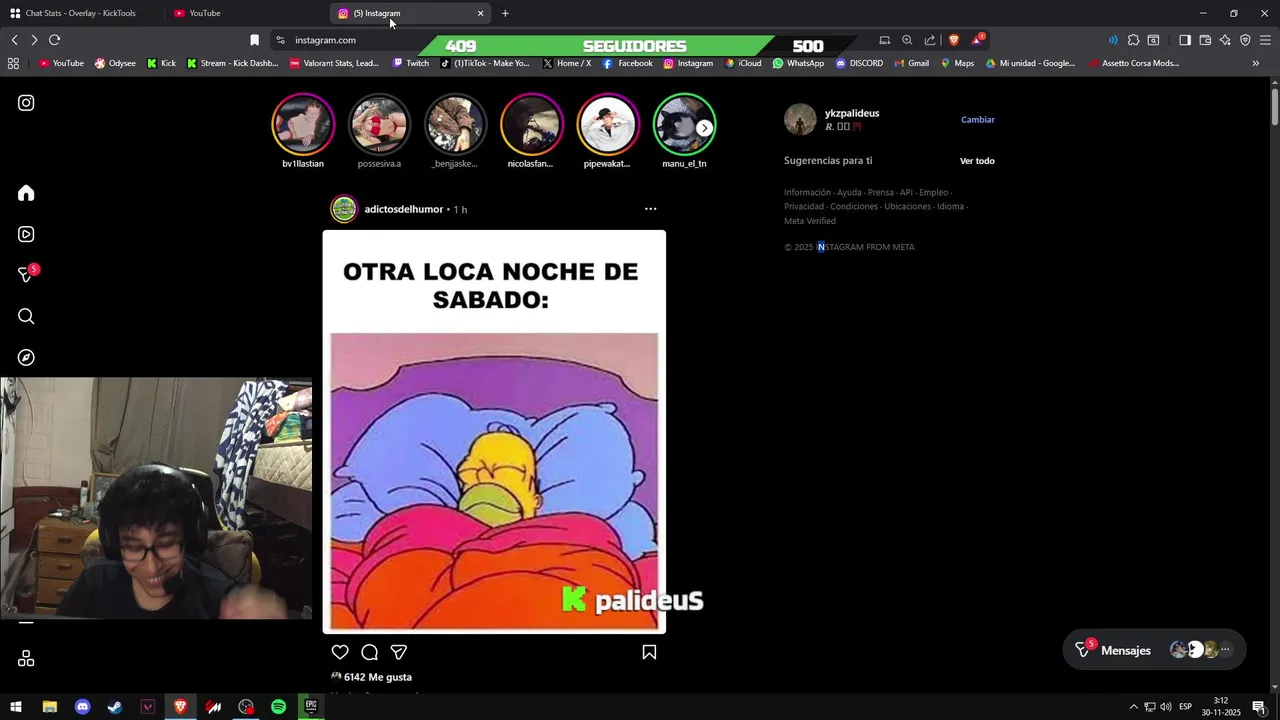Switch to Chat Stats KickTools tab
The height and width of the screenshot is (720, 1280).
point(80,13)
